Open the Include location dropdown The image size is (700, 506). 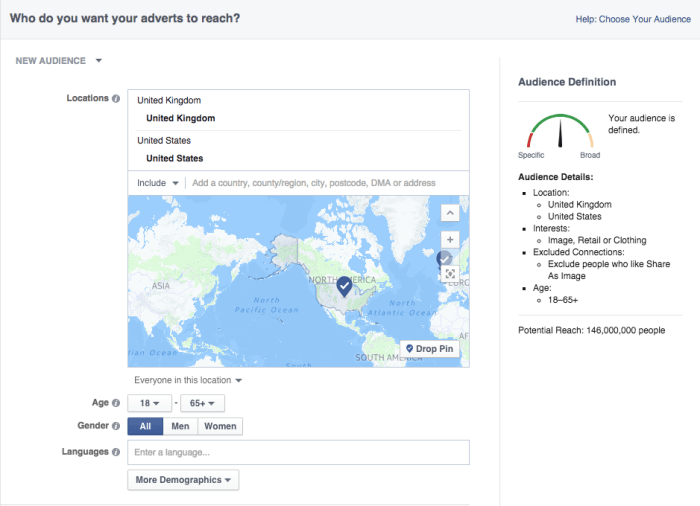coord(158,183)
